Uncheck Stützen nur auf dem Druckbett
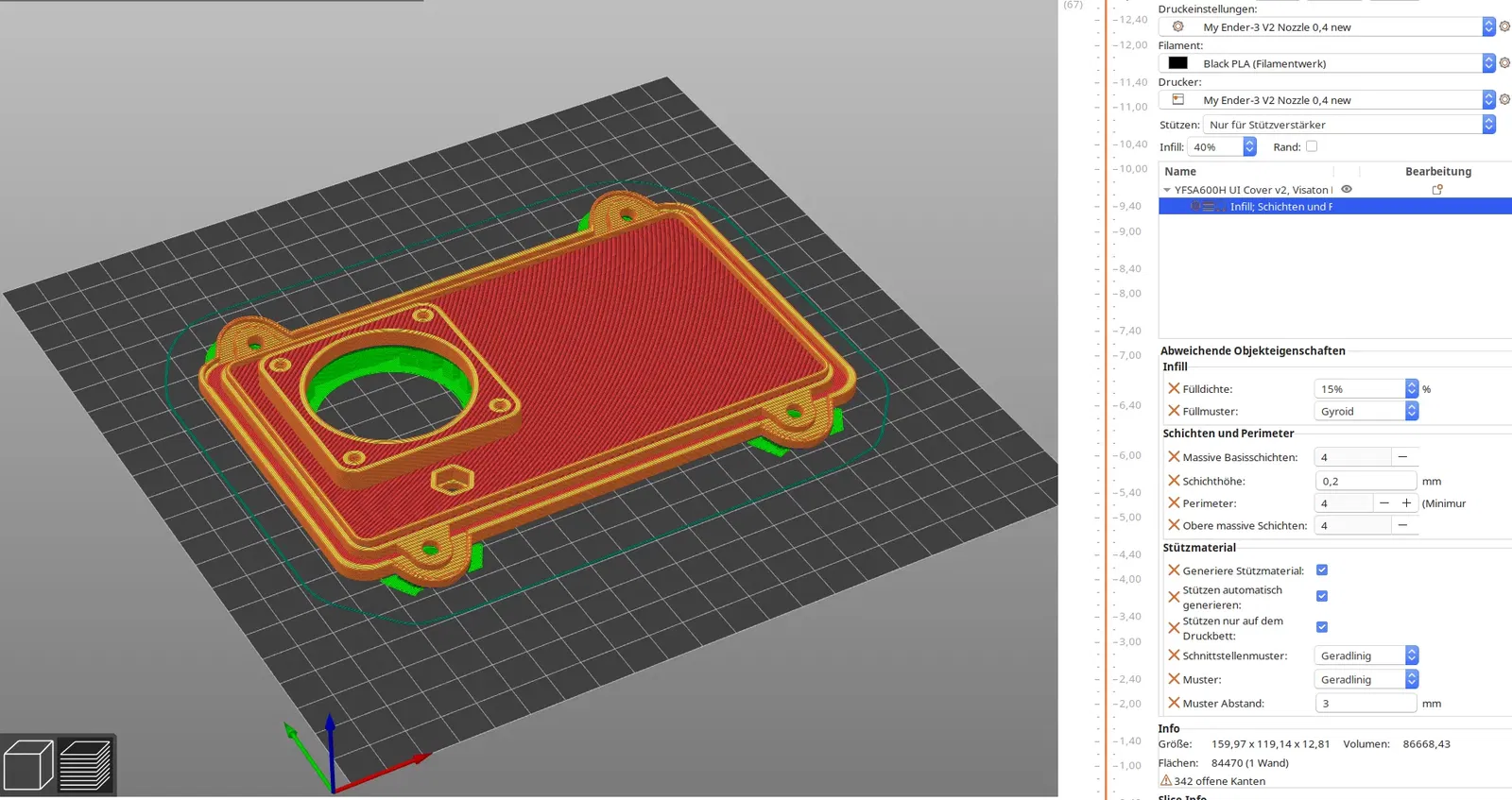 (x=1322, y=627)
